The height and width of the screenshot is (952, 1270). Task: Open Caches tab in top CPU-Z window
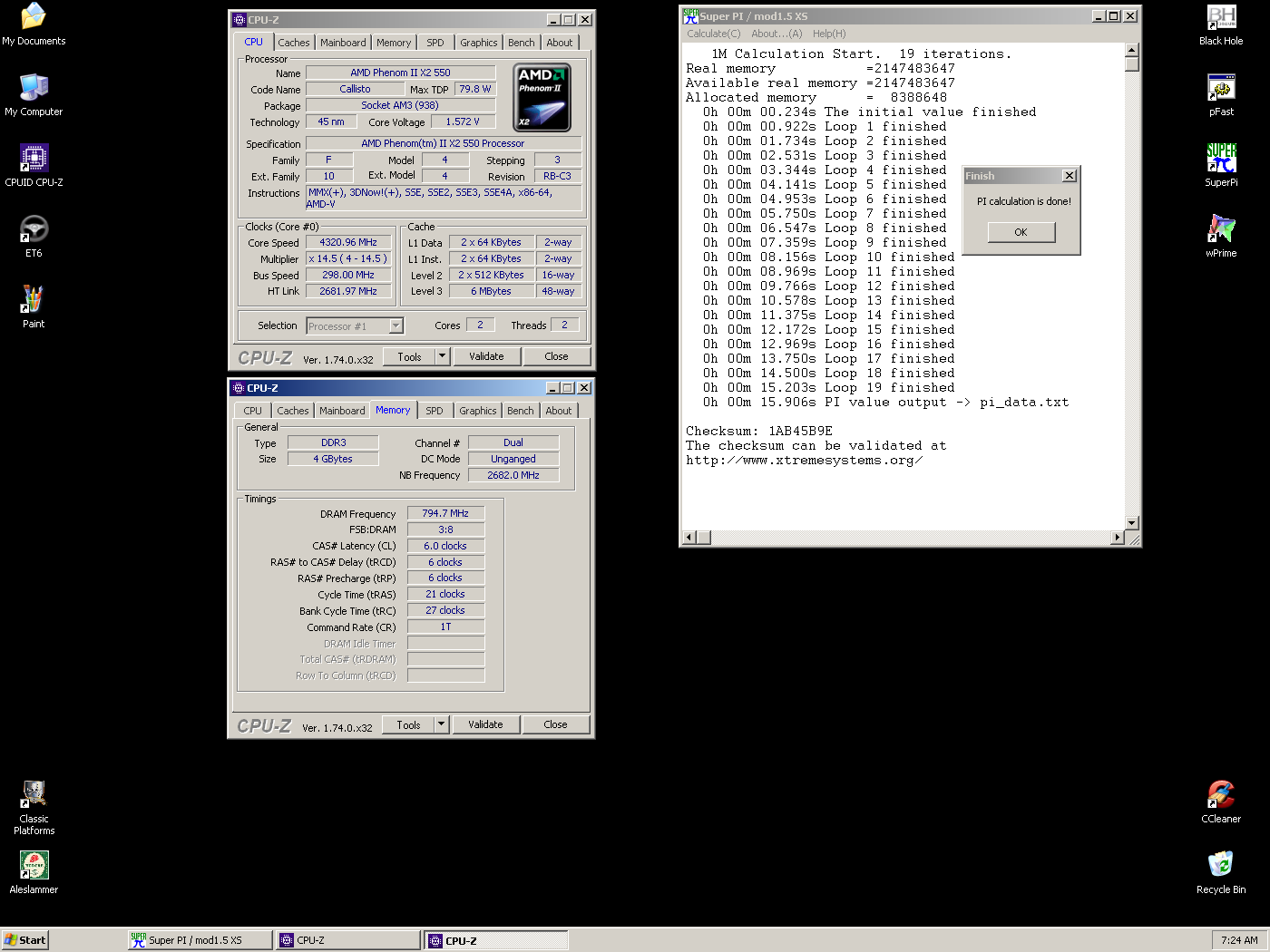pos(294,43)
